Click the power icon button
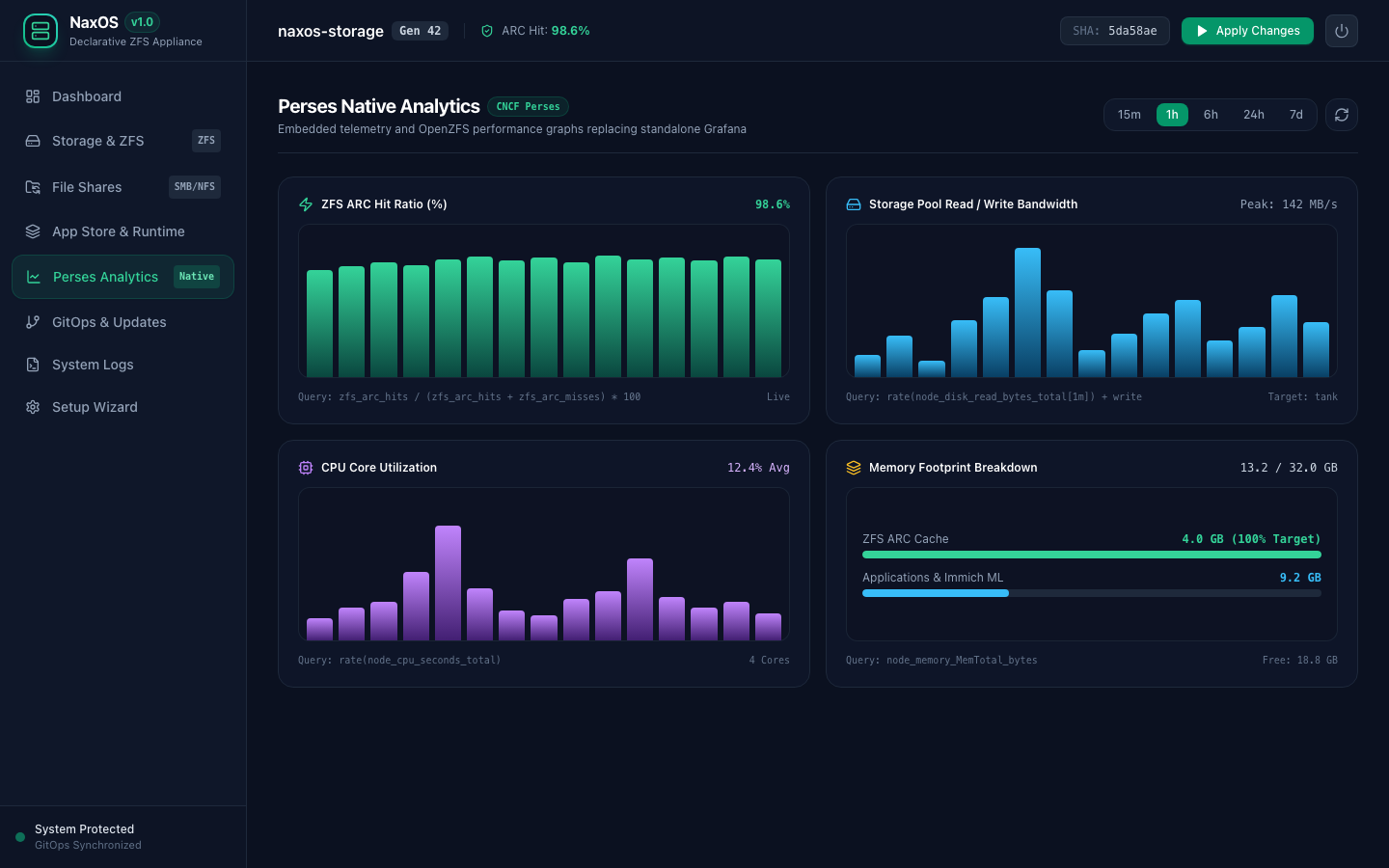 1342,31
